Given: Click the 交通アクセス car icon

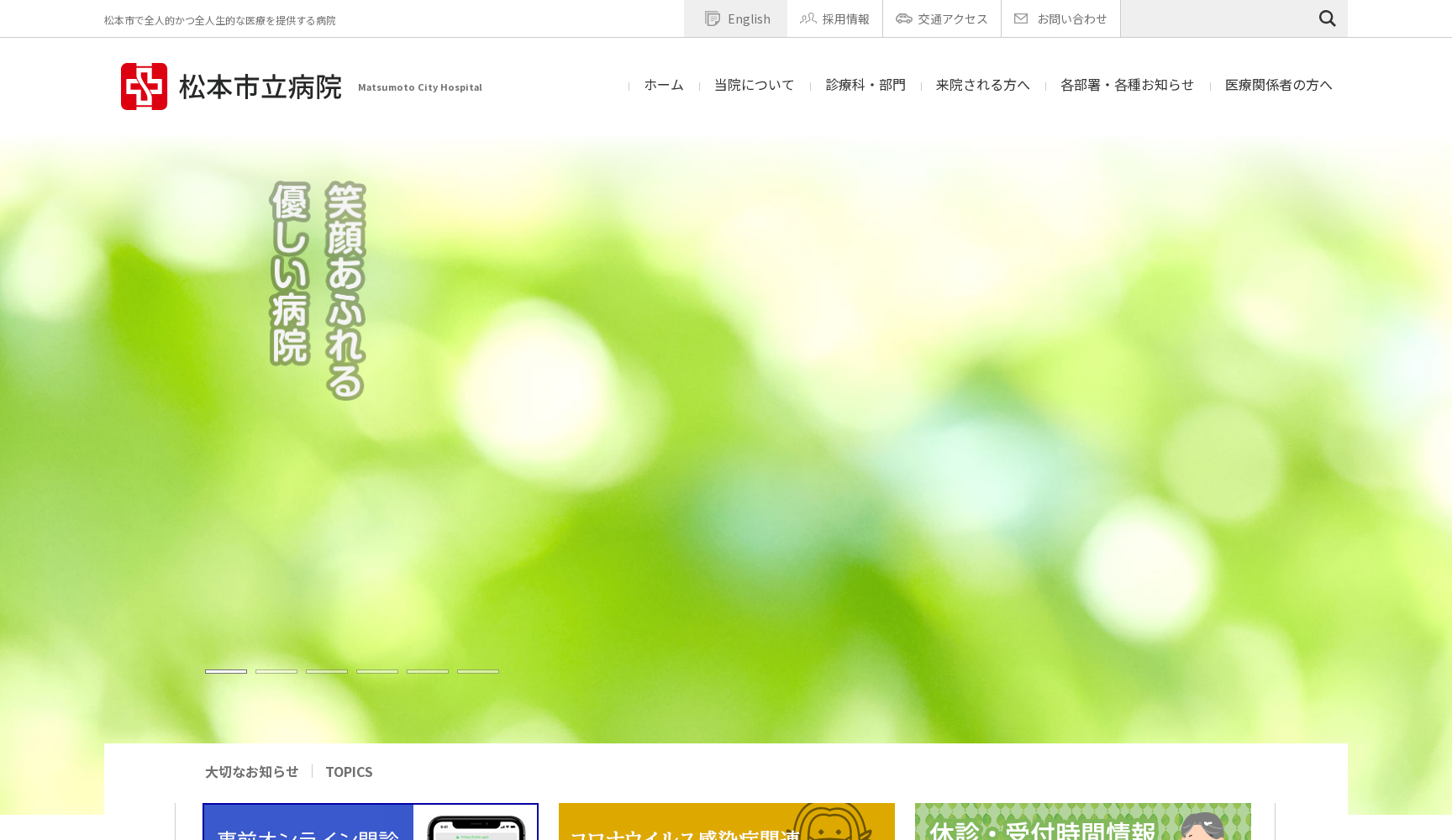Looking at the screenshot, I should (903, 18).
